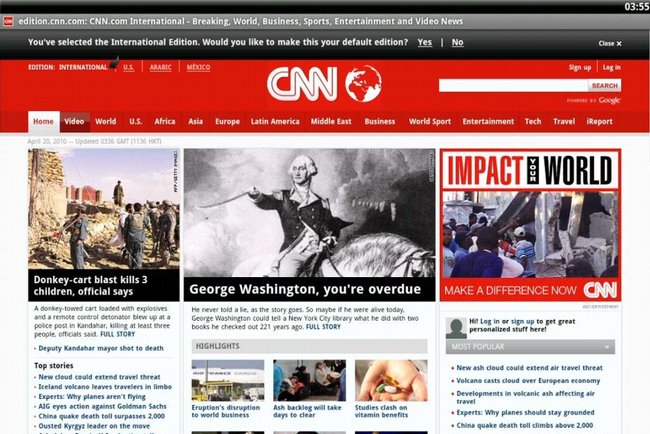The width and height of the screenshot is (650, 434).
Task: Open the Asia section
Action: coord(195,121)
